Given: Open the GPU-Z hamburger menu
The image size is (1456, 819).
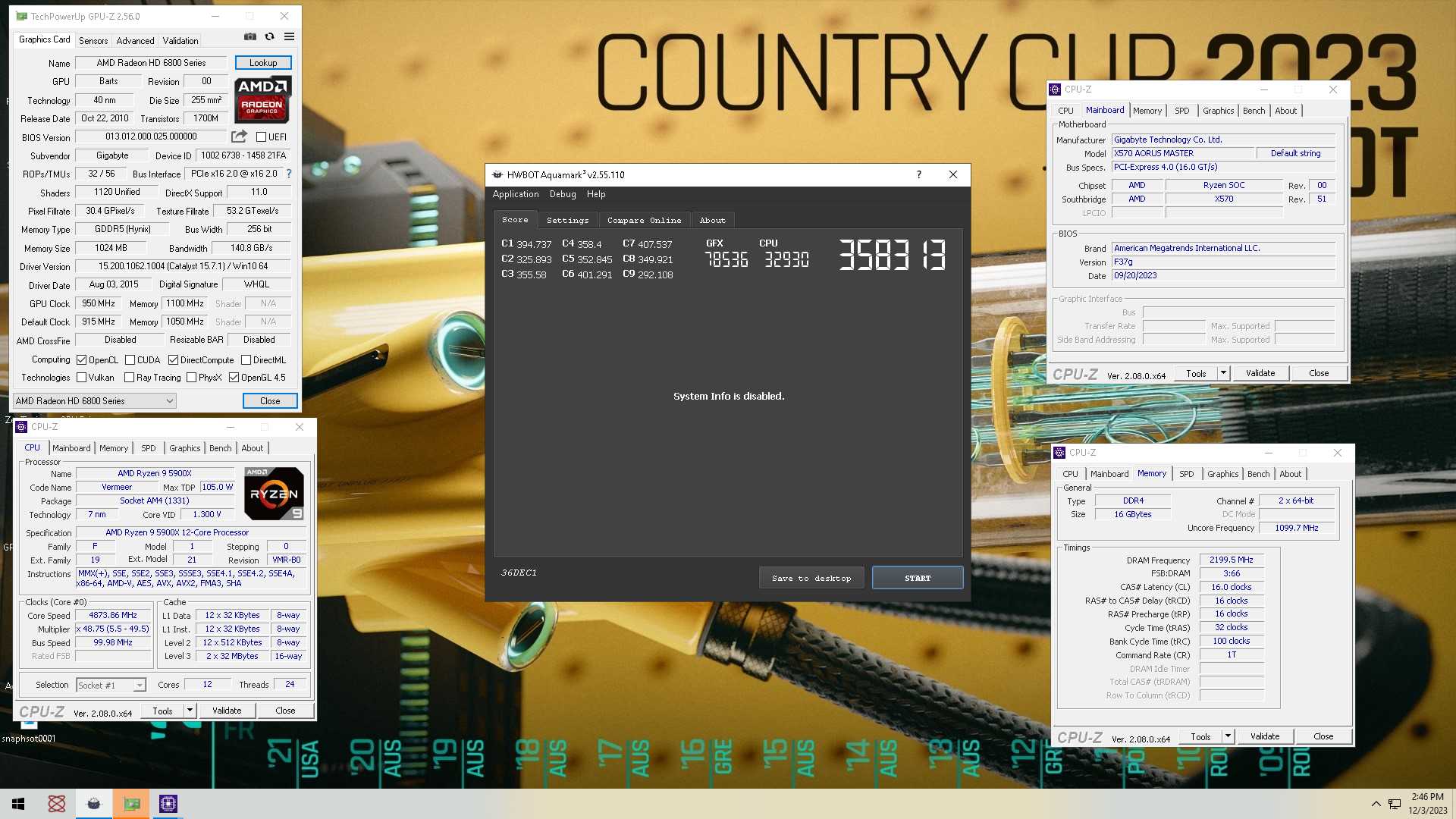Looking at the screenshot, I should point(289,36).
